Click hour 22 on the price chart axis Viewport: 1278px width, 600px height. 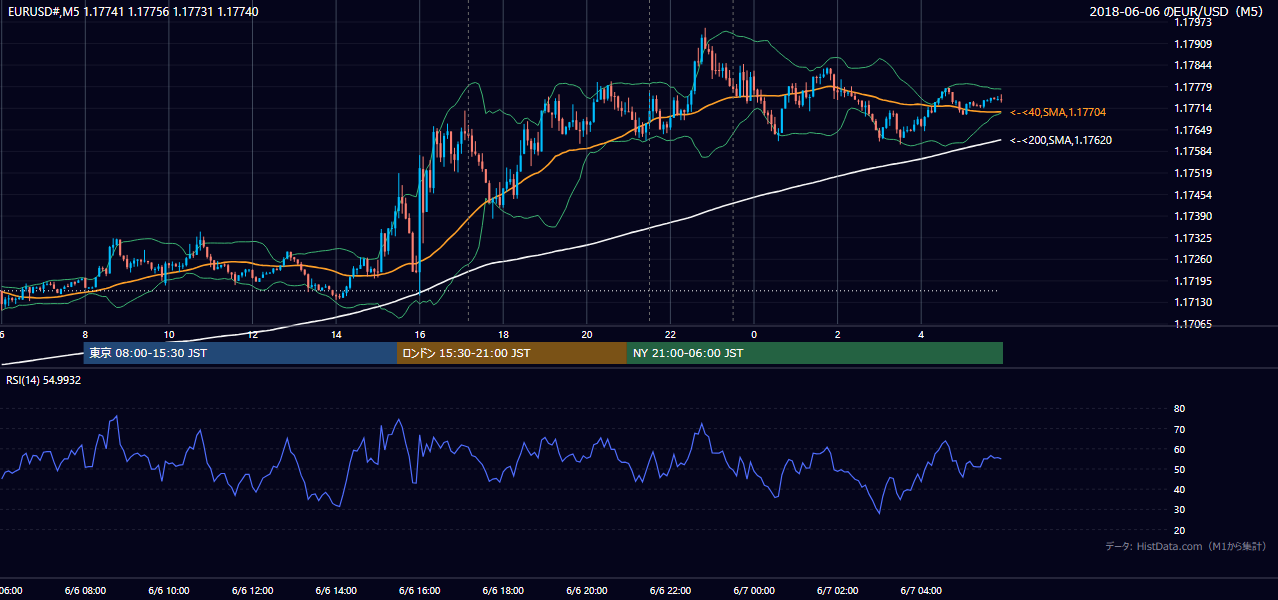tap(670, 335)
